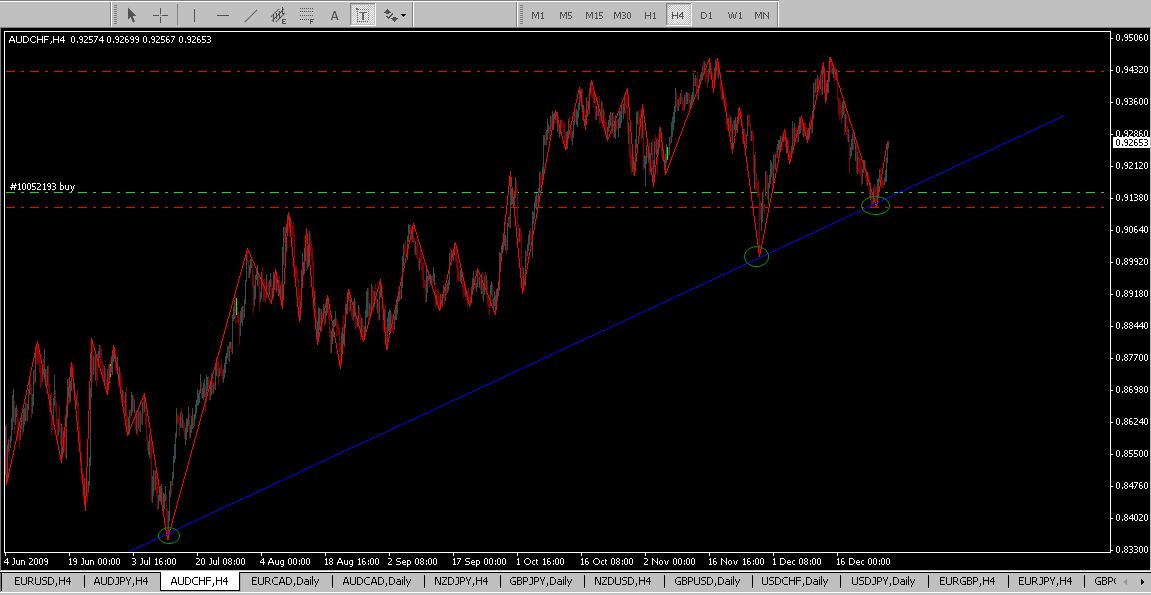Switch to GBPJPY,Daily chart tab
1151x595 pixels.
pyautogui.click(x=540, y=581)
